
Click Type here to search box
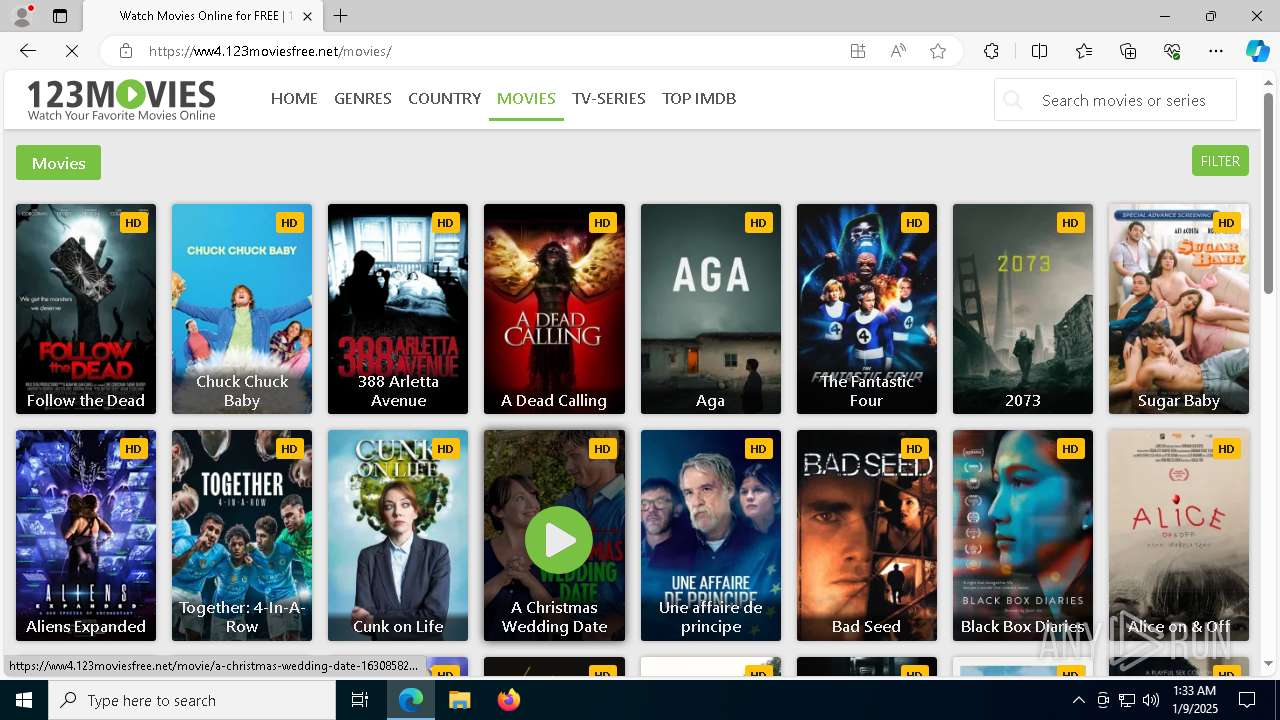coord(192,700)
